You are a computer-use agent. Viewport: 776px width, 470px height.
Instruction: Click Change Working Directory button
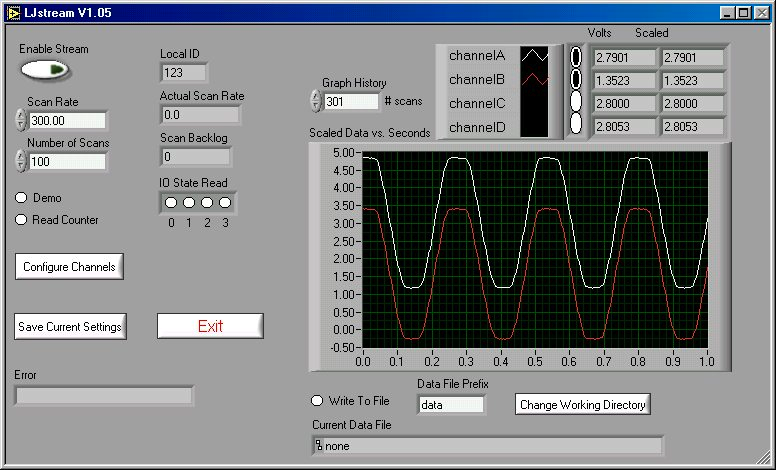pos(583,405)
